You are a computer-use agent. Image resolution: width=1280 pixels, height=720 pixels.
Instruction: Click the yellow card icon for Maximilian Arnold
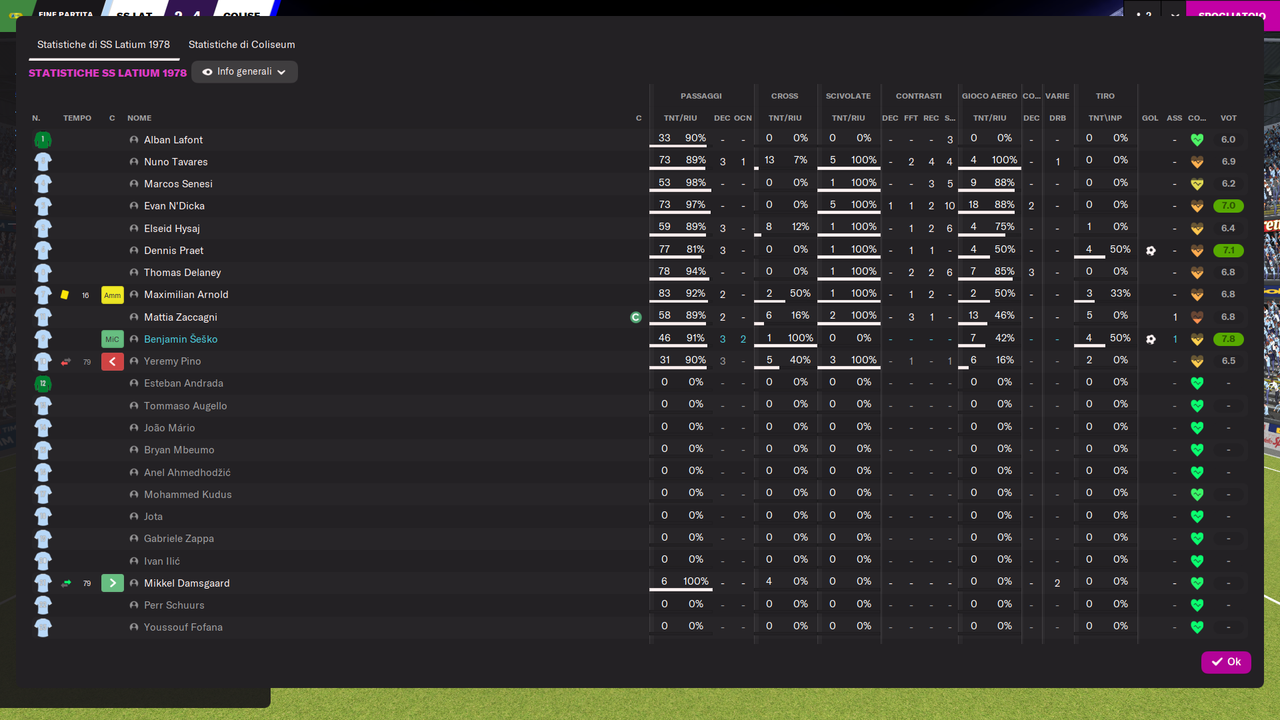tap(65, 295)
